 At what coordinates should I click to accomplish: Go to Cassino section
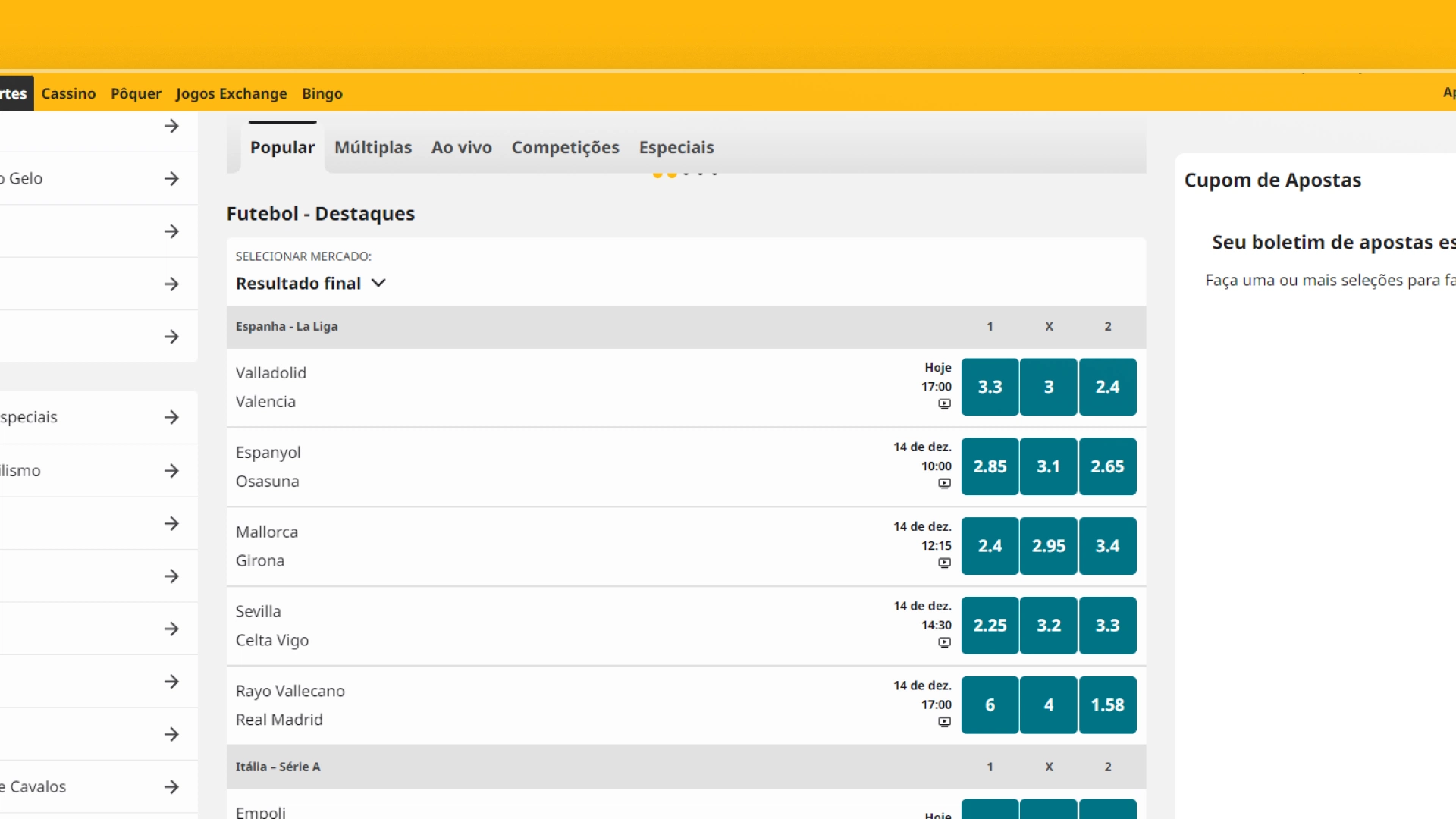pyautogui.click(x=68, y=93)
